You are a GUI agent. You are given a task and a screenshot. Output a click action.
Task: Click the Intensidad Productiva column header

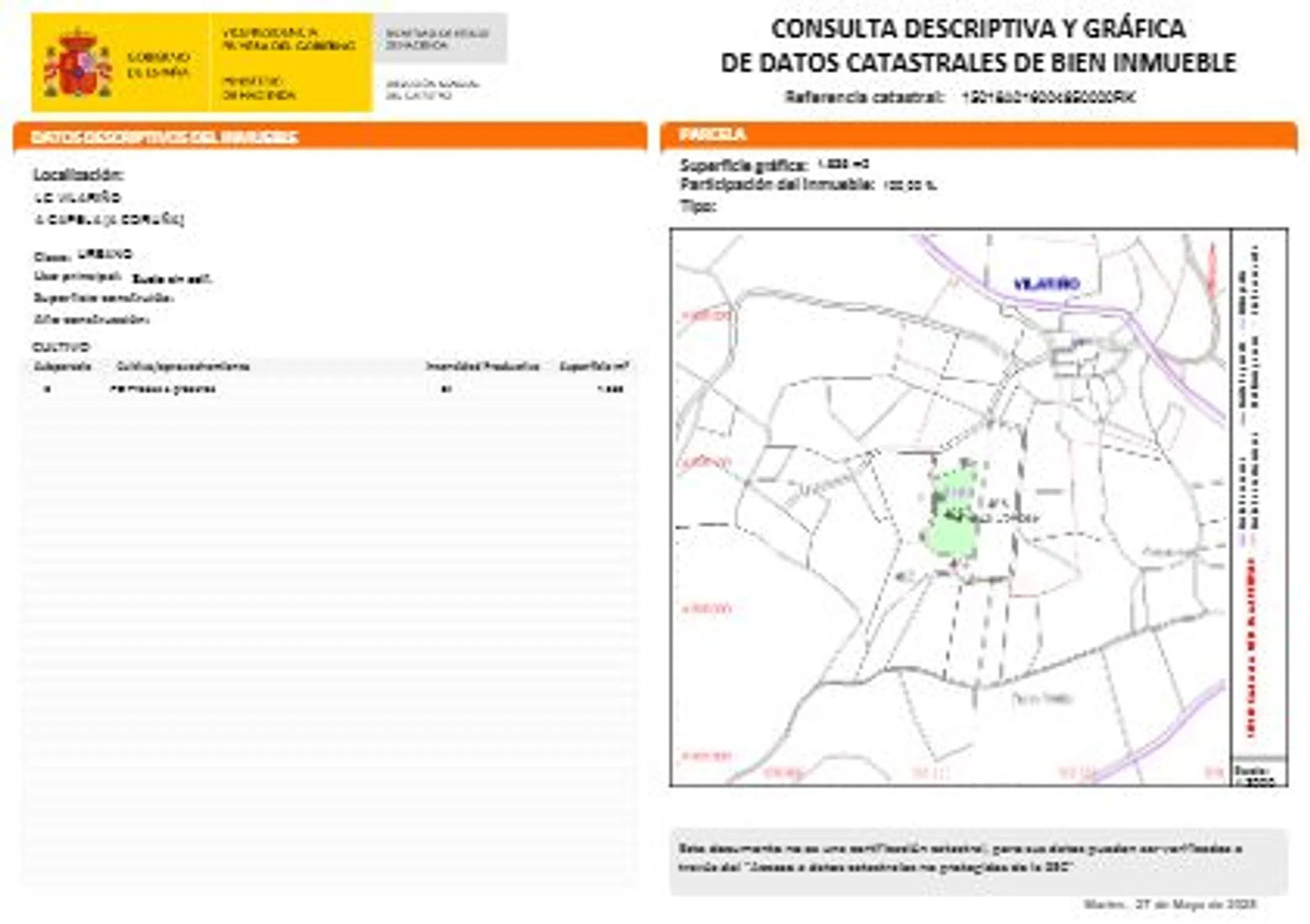(482, 367)
